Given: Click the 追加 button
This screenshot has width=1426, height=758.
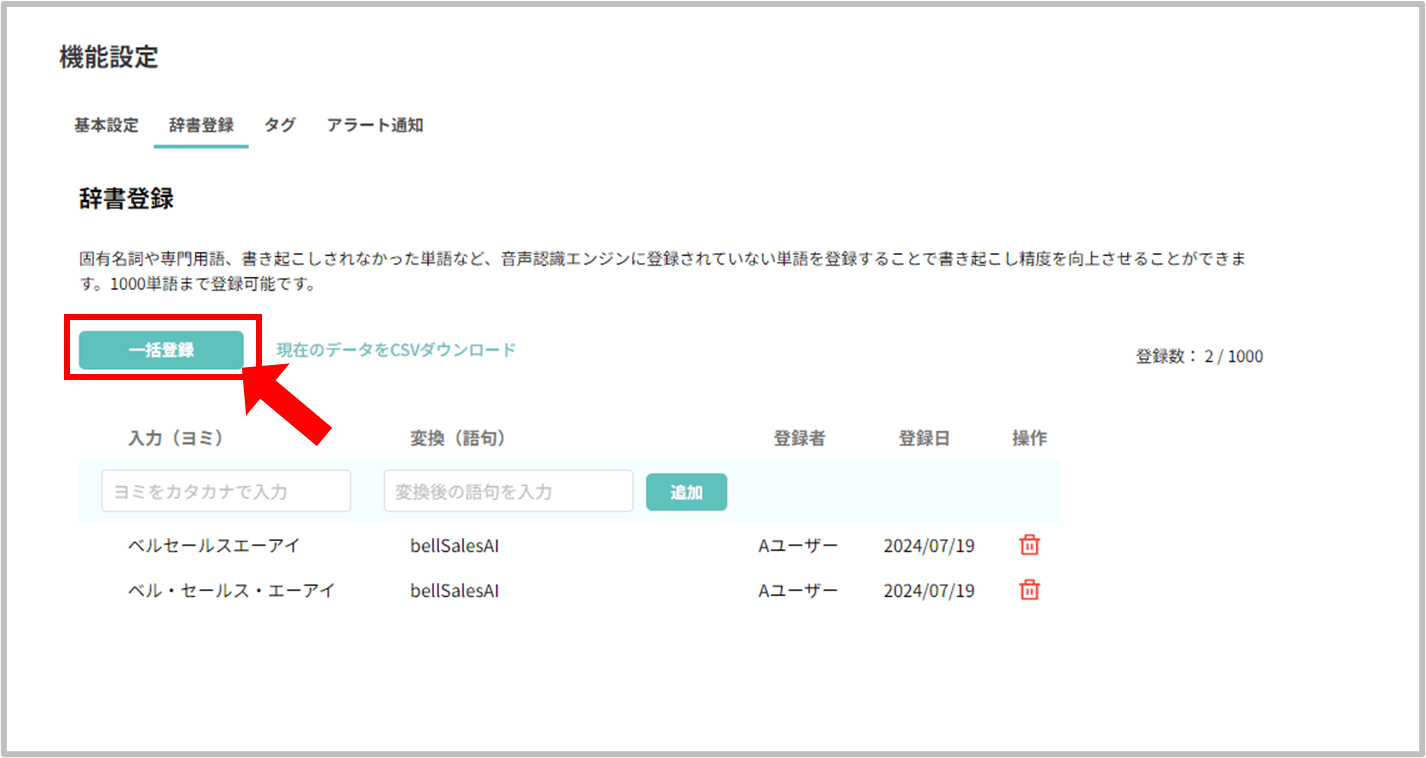Looking at the screenshot, I should point(686,492).
